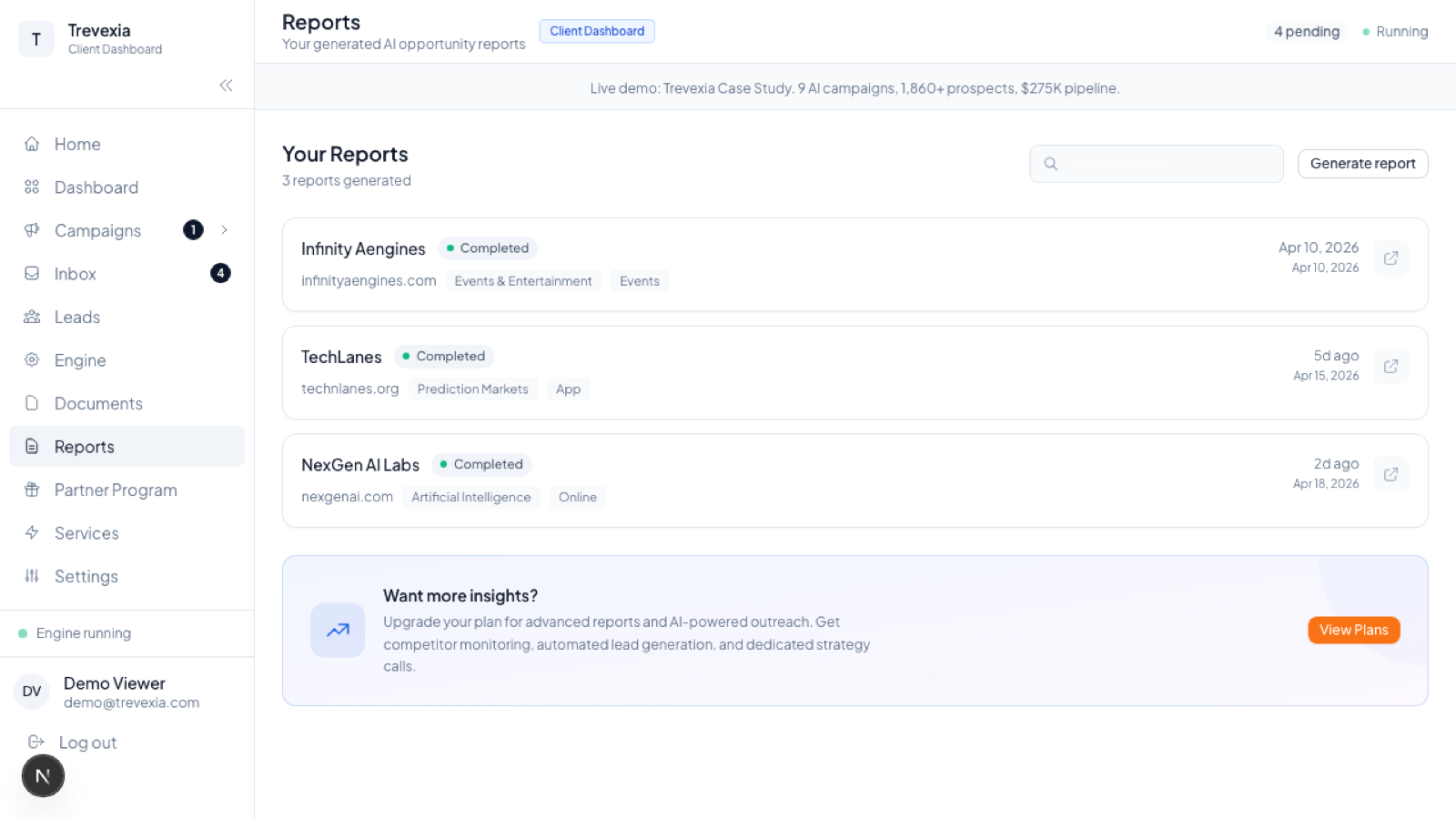Expand the Campaigns submenu chevron
The height and width of the screenshot is (819, 1456).
tap(224, 230)
